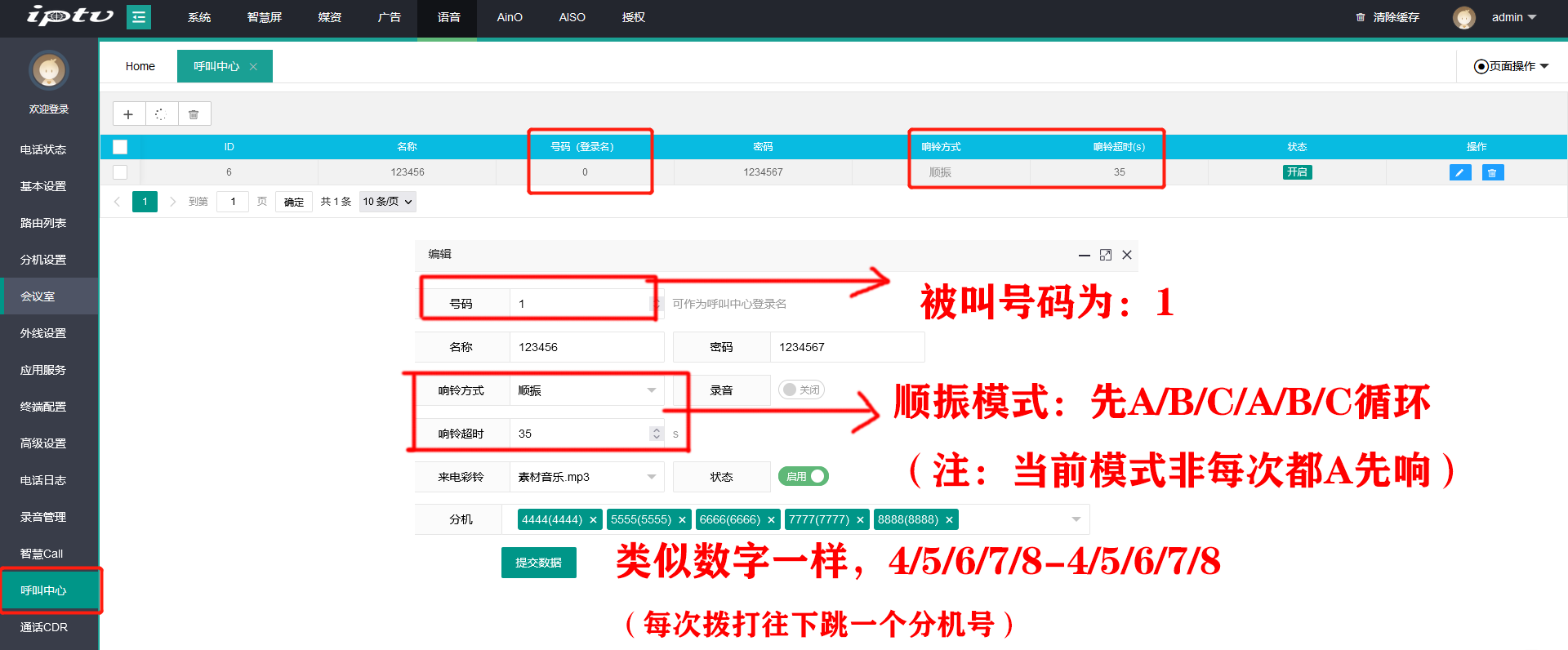Open the 响铃方式 ring mode dropdown
Viewport: 1568px width, 650px height.
click(x=586, y=390)
